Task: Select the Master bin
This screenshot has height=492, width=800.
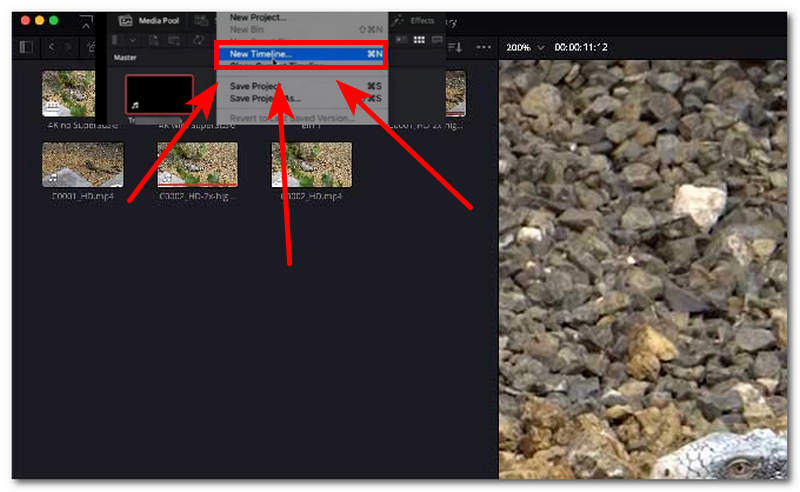Action: (x=125, y=58)
